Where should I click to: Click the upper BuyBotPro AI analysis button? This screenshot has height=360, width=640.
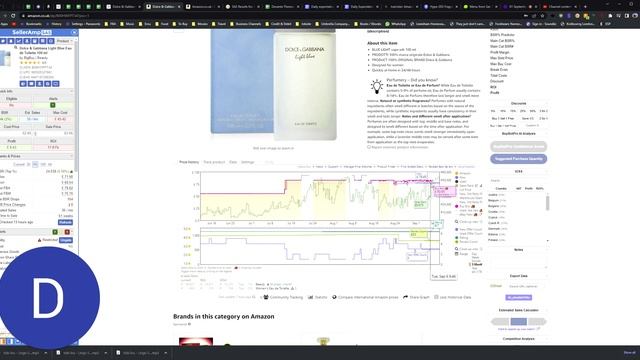click(x=518, y=147)
